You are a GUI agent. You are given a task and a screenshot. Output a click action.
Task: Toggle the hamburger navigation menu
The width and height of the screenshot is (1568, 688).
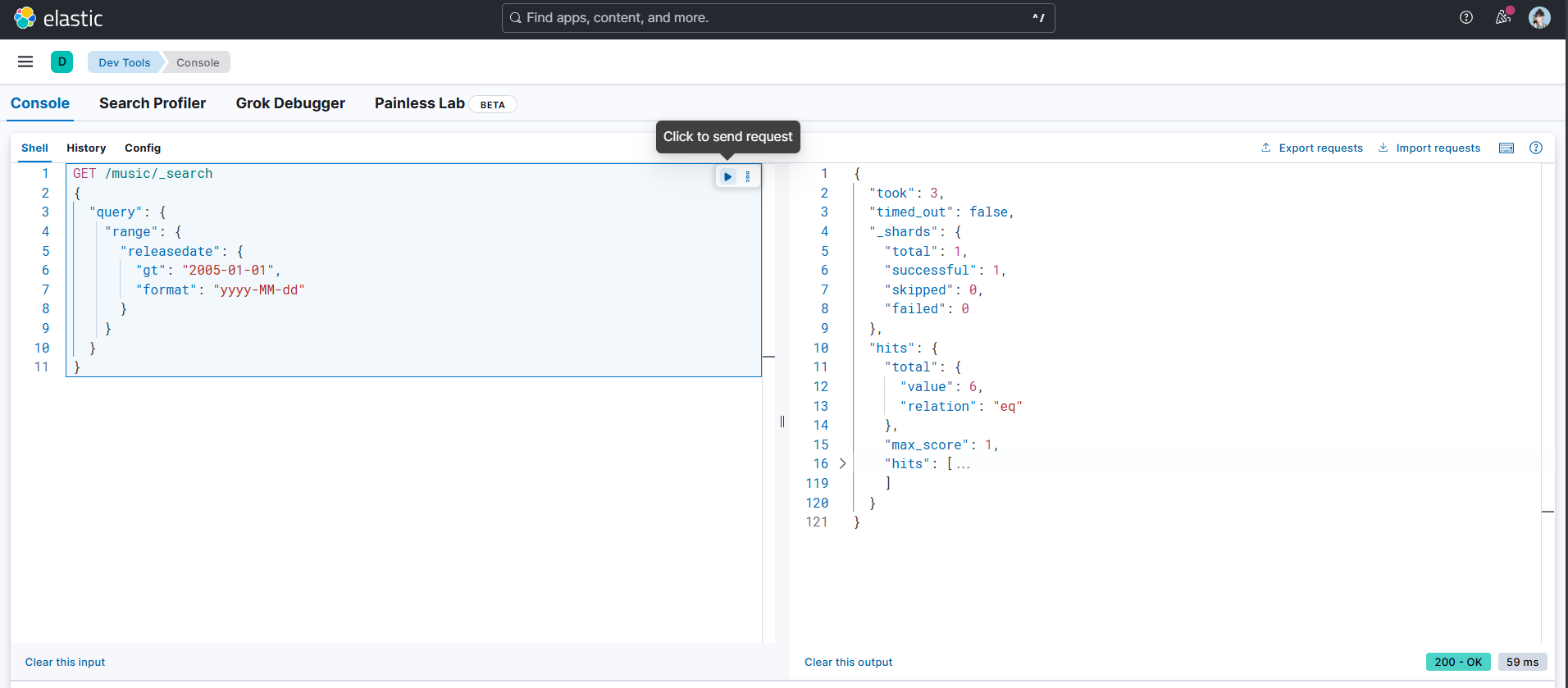coord(25,62)
